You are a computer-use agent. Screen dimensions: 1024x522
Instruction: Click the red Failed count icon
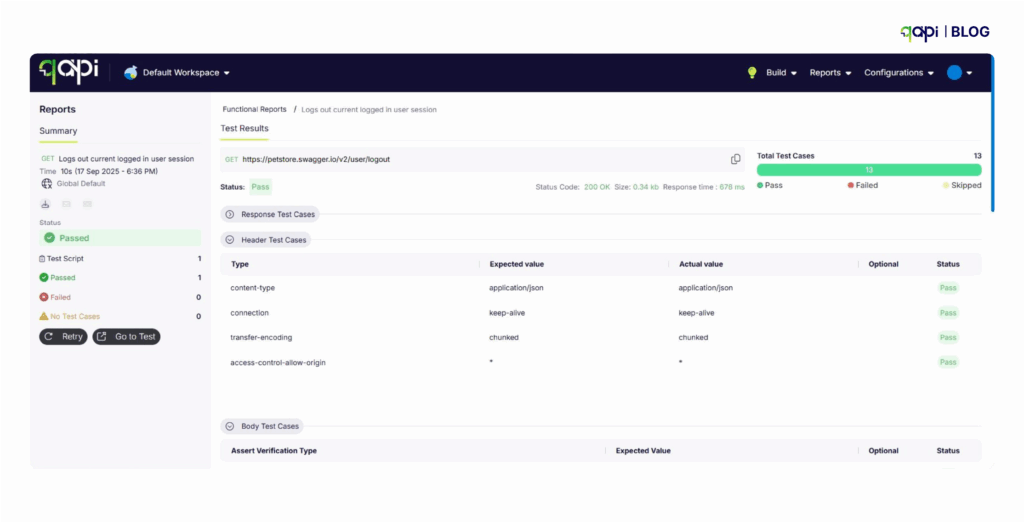pyautogui.click(x=44, y=297)
